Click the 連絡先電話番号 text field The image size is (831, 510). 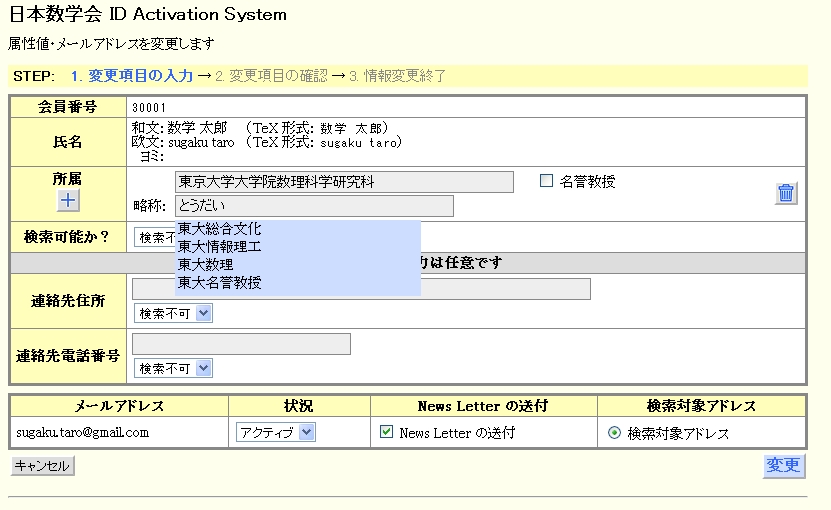click(x=241, y=344)
